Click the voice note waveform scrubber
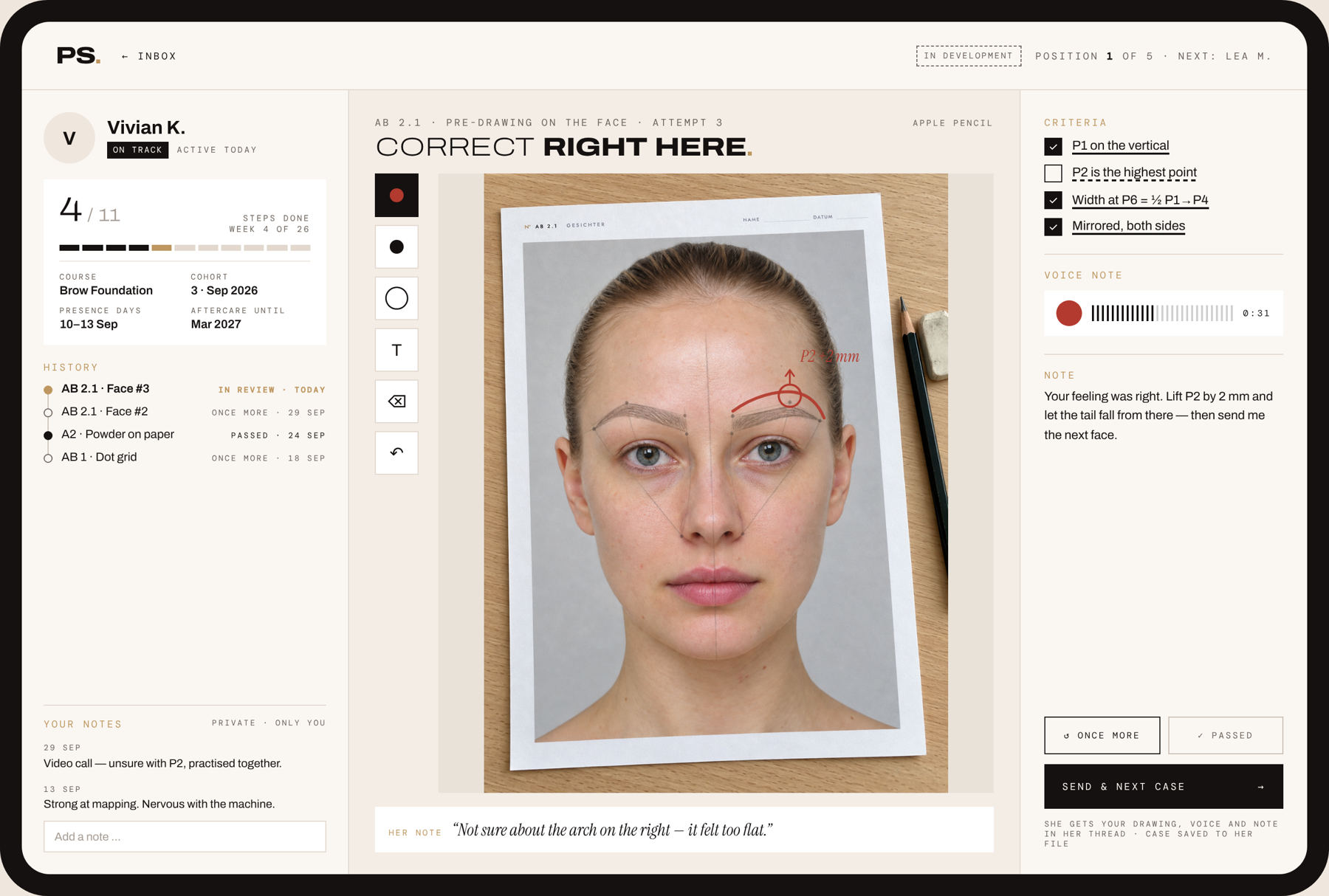The image size is (1329, 896). point(1162,313)
